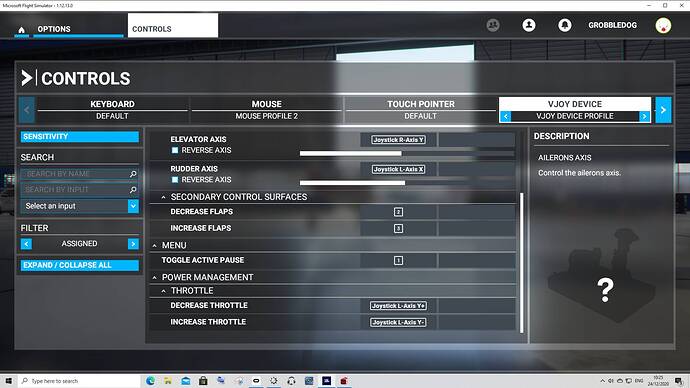
Task: Click the GROBBLEDOG username
Action: point(613,26)
